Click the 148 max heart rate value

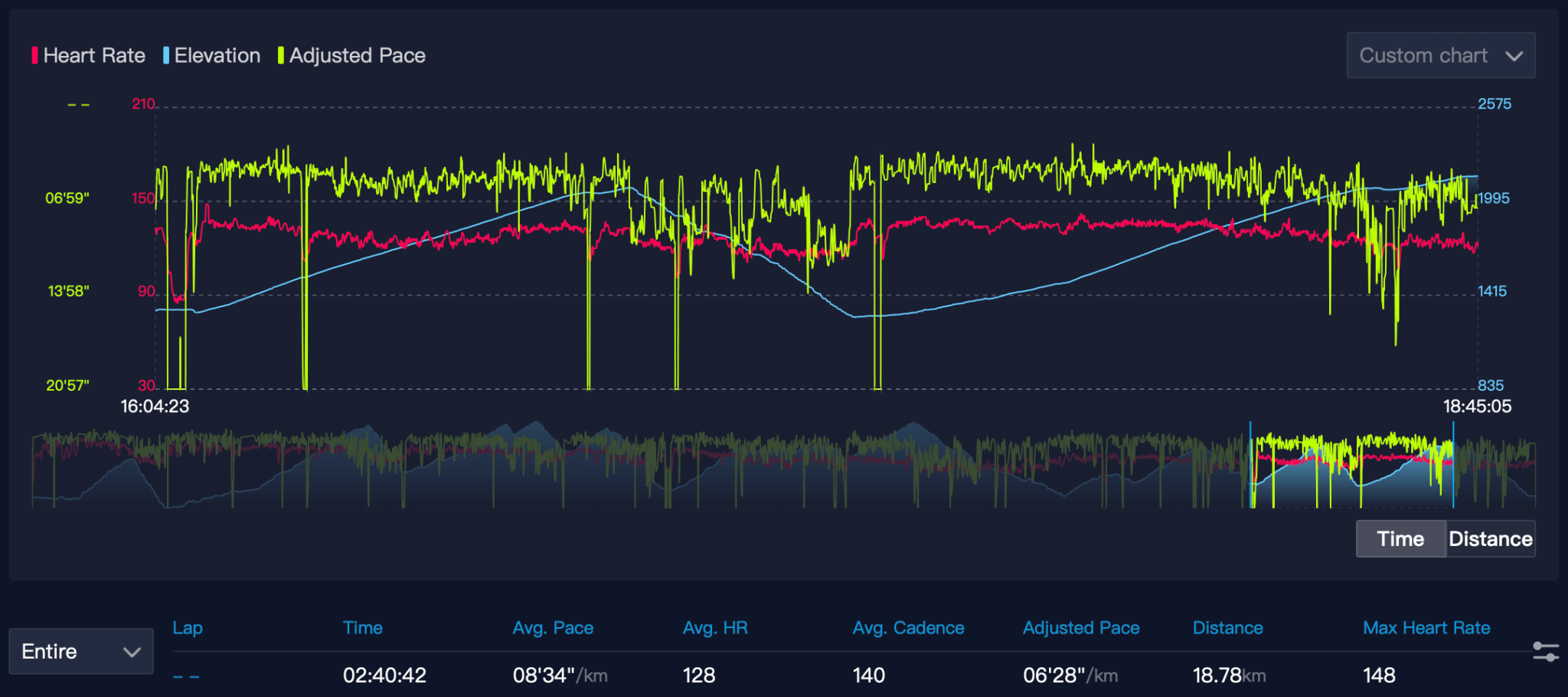coord(1379,676)
